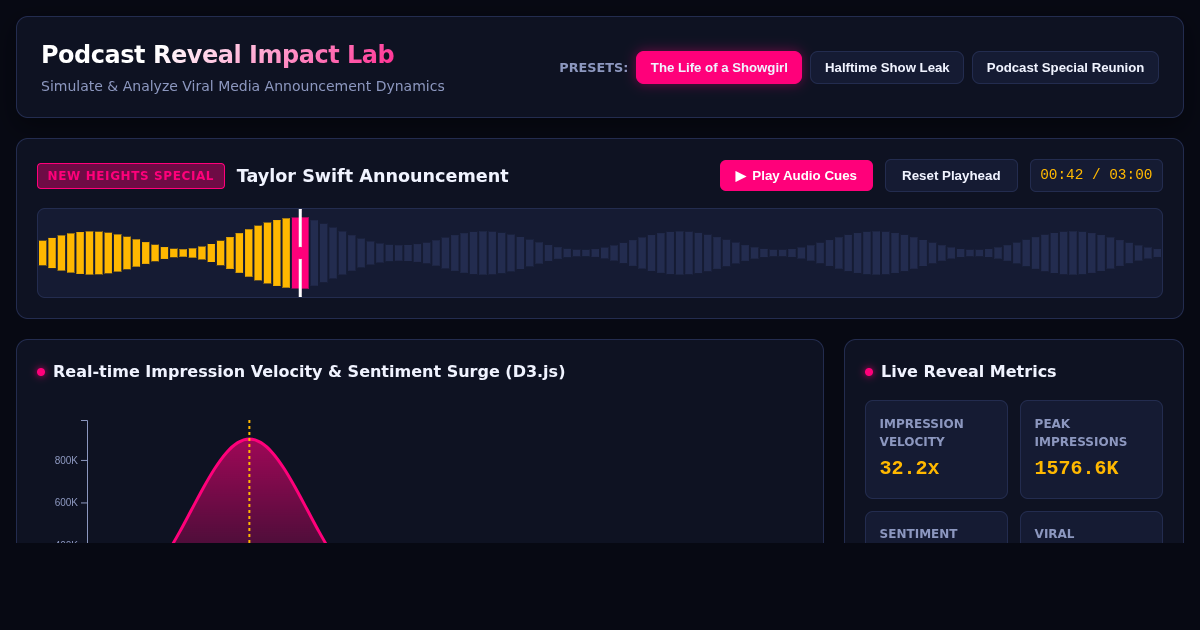Apply the Podcast Special Reunion preset
The image size is (1200, 630).
click(x=1065, y=67)
